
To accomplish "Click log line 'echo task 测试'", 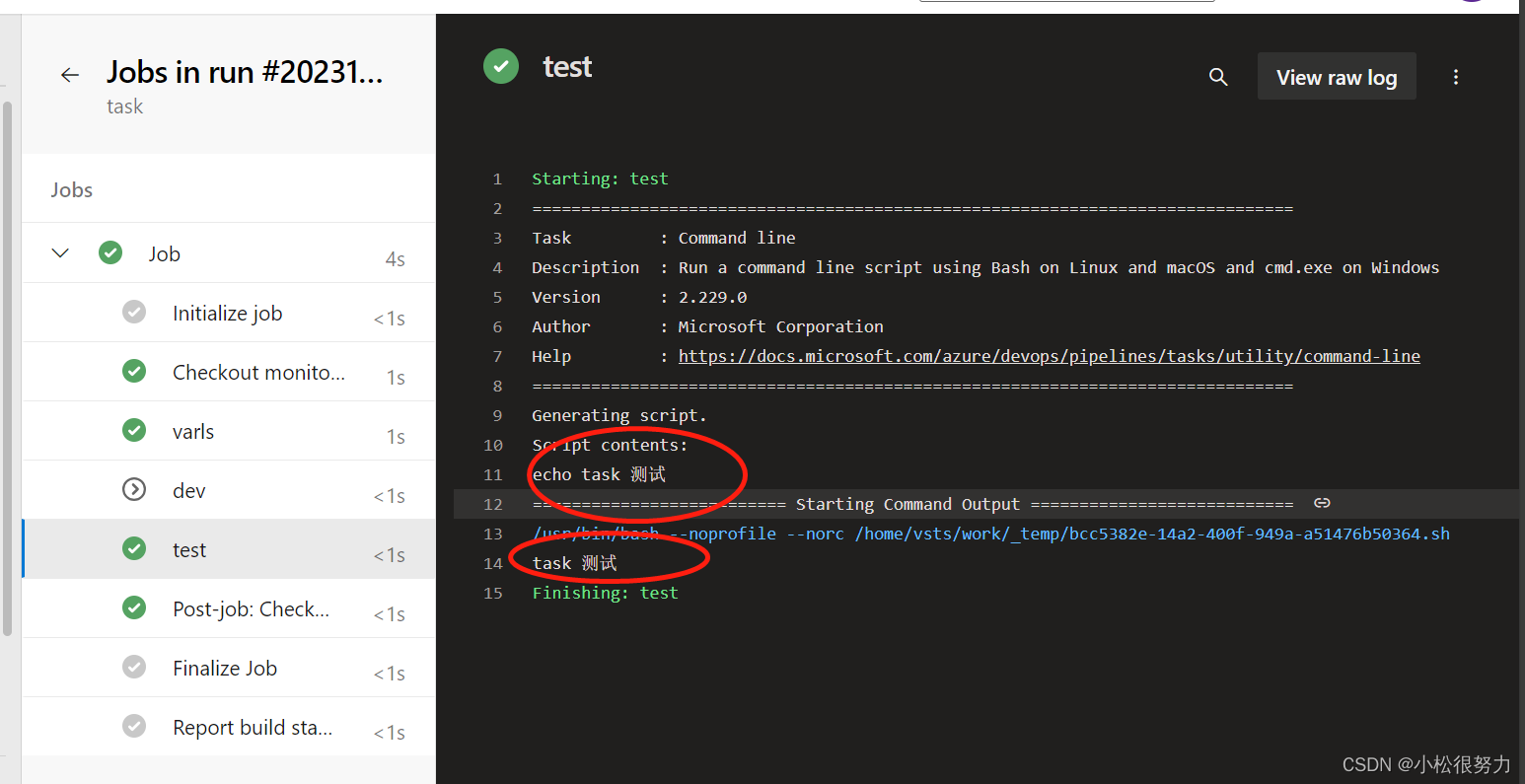I will (599, 474).
